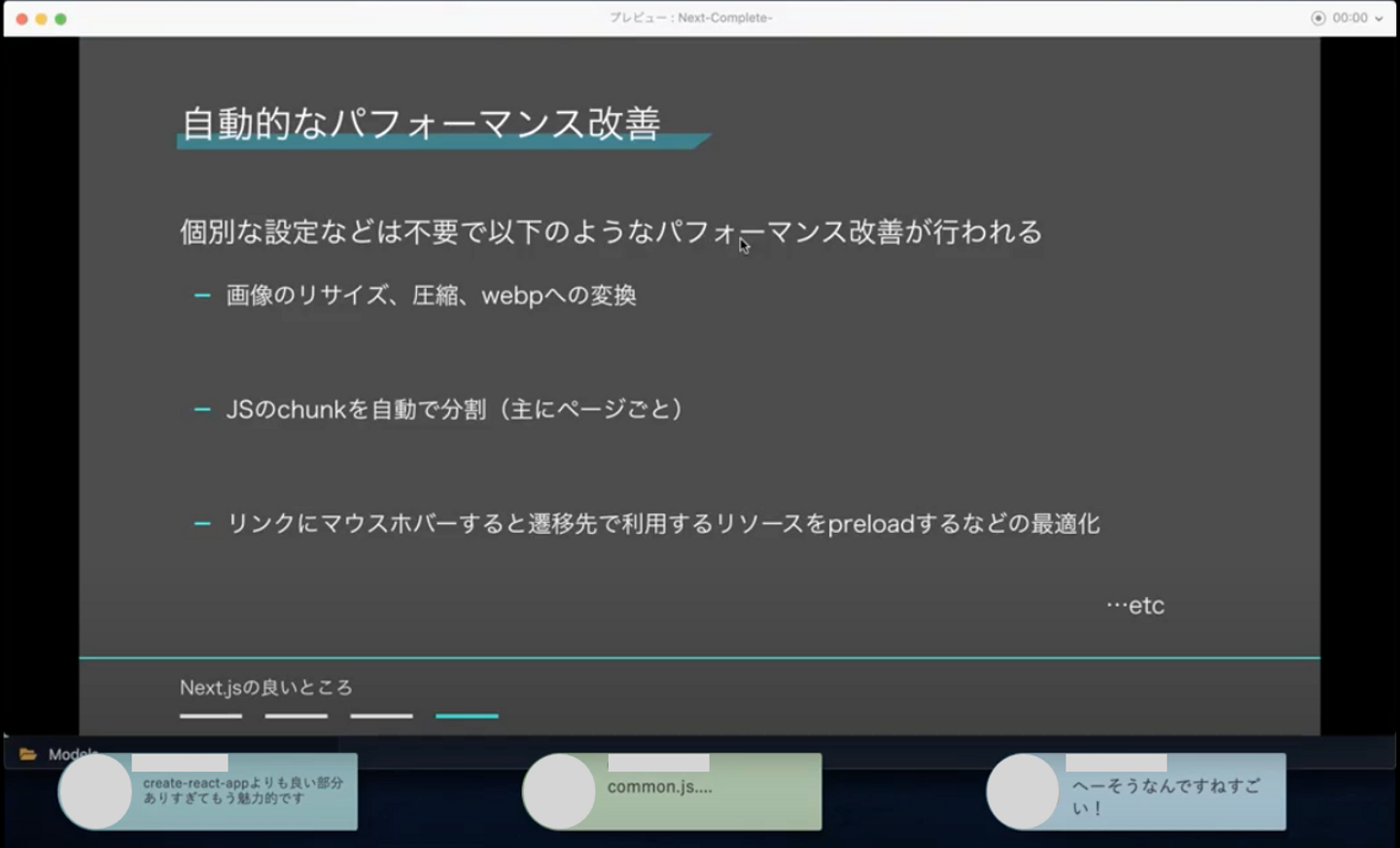1400x848 pixels.
Task: Click the comment text へーそうなんですねすごい！
Action: click(1167, 796)
